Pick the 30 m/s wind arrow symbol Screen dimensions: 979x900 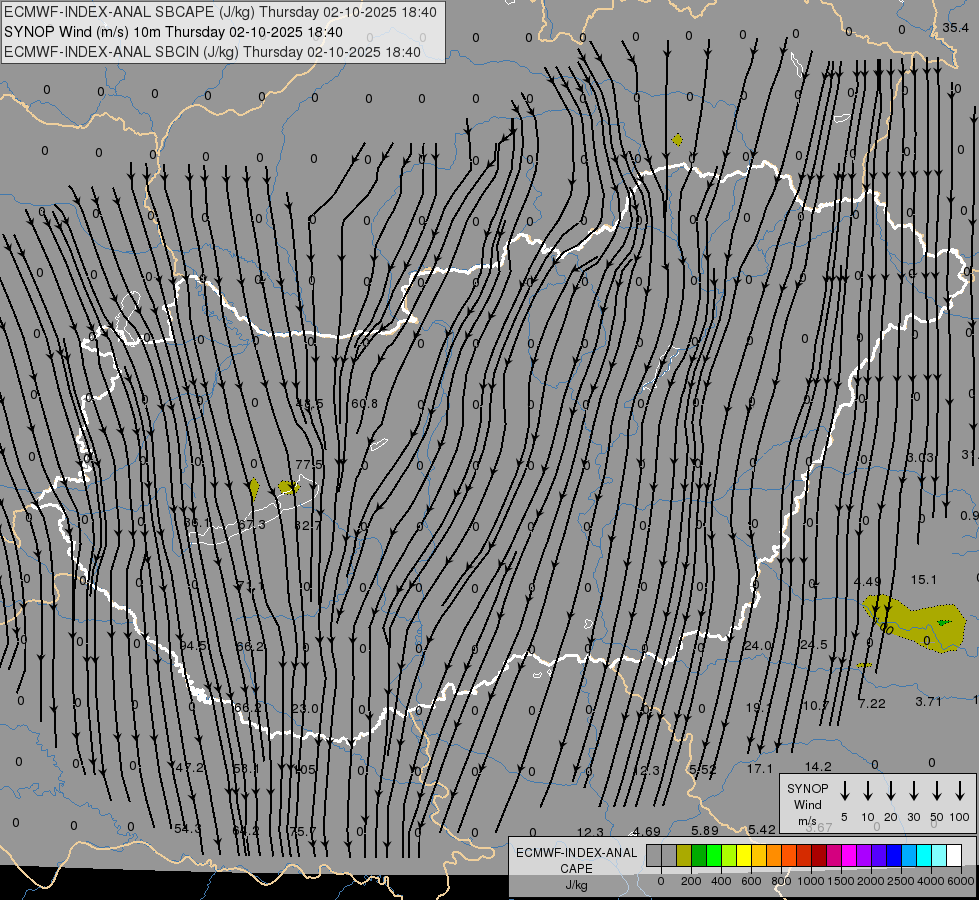pos(913,791)
